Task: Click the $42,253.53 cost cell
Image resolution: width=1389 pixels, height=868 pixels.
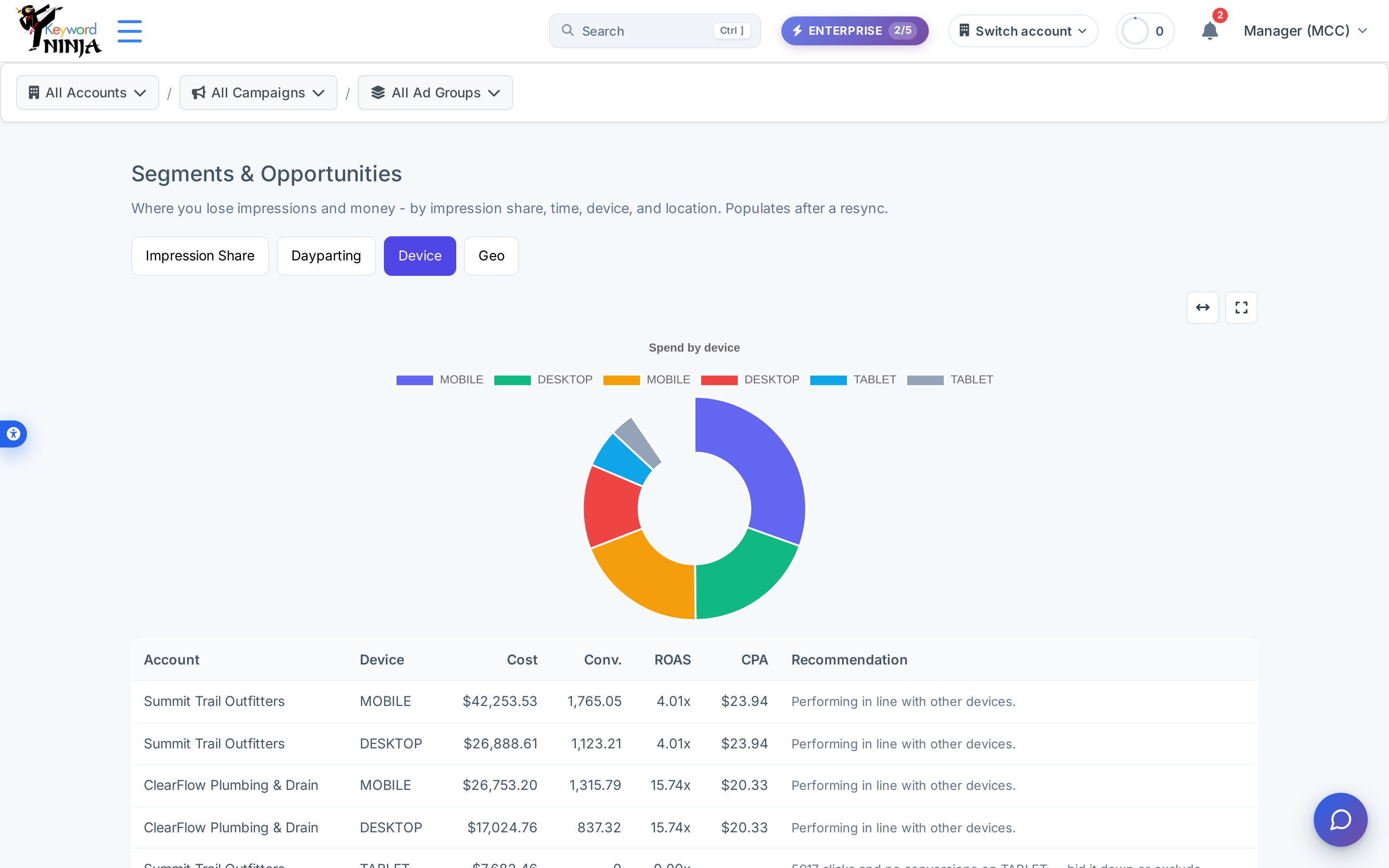Action: [500, 702]
